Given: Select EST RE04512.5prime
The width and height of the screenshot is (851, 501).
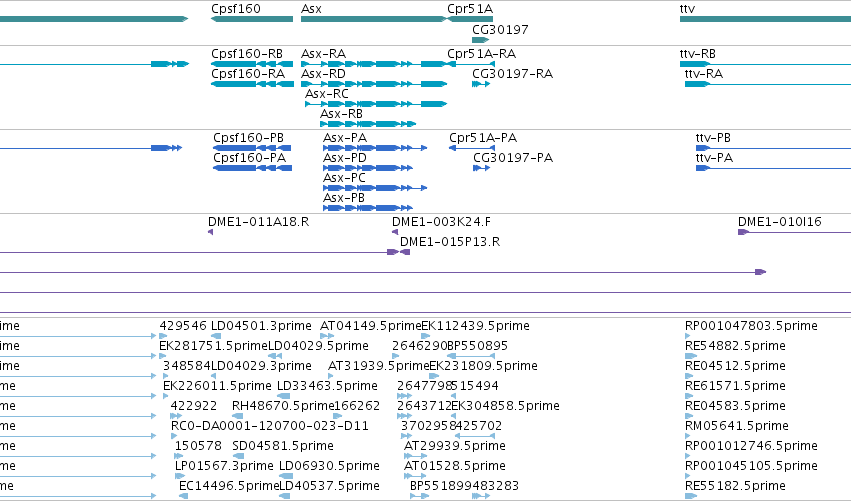Looking at the screenshot, I should coord(735,366).
